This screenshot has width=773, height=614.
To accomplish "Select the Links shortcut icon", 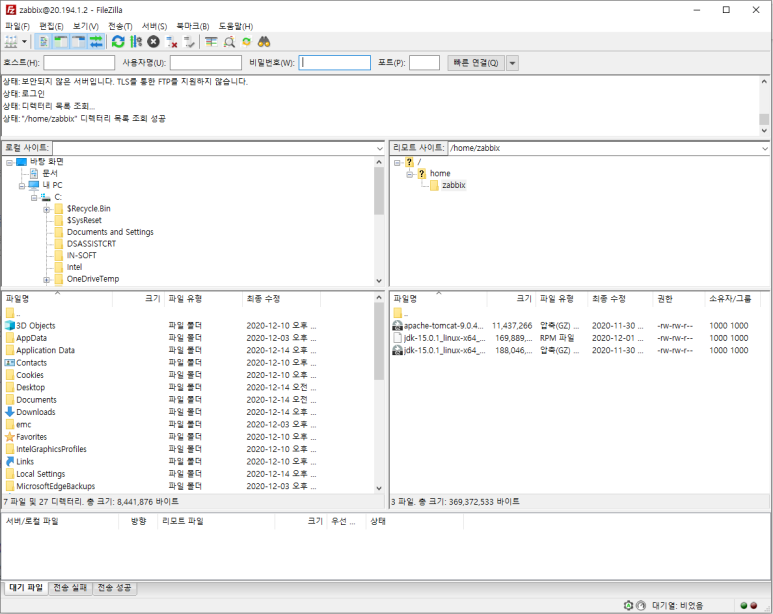I will [10, 461].
